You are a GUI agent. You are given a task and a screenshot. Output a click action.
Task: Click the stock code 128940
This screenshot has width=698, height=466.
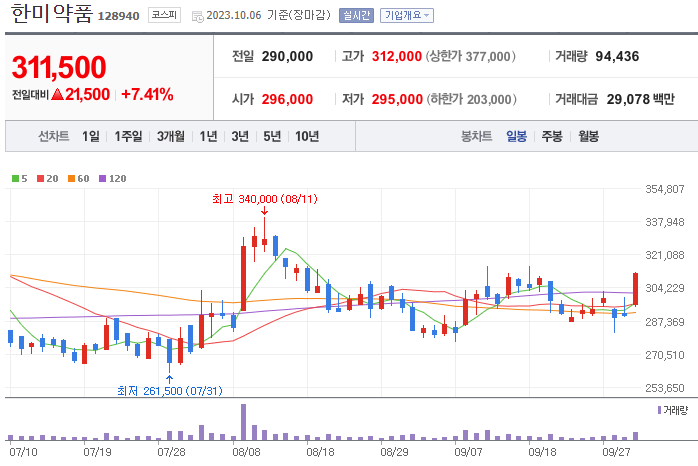click(118, 16)
